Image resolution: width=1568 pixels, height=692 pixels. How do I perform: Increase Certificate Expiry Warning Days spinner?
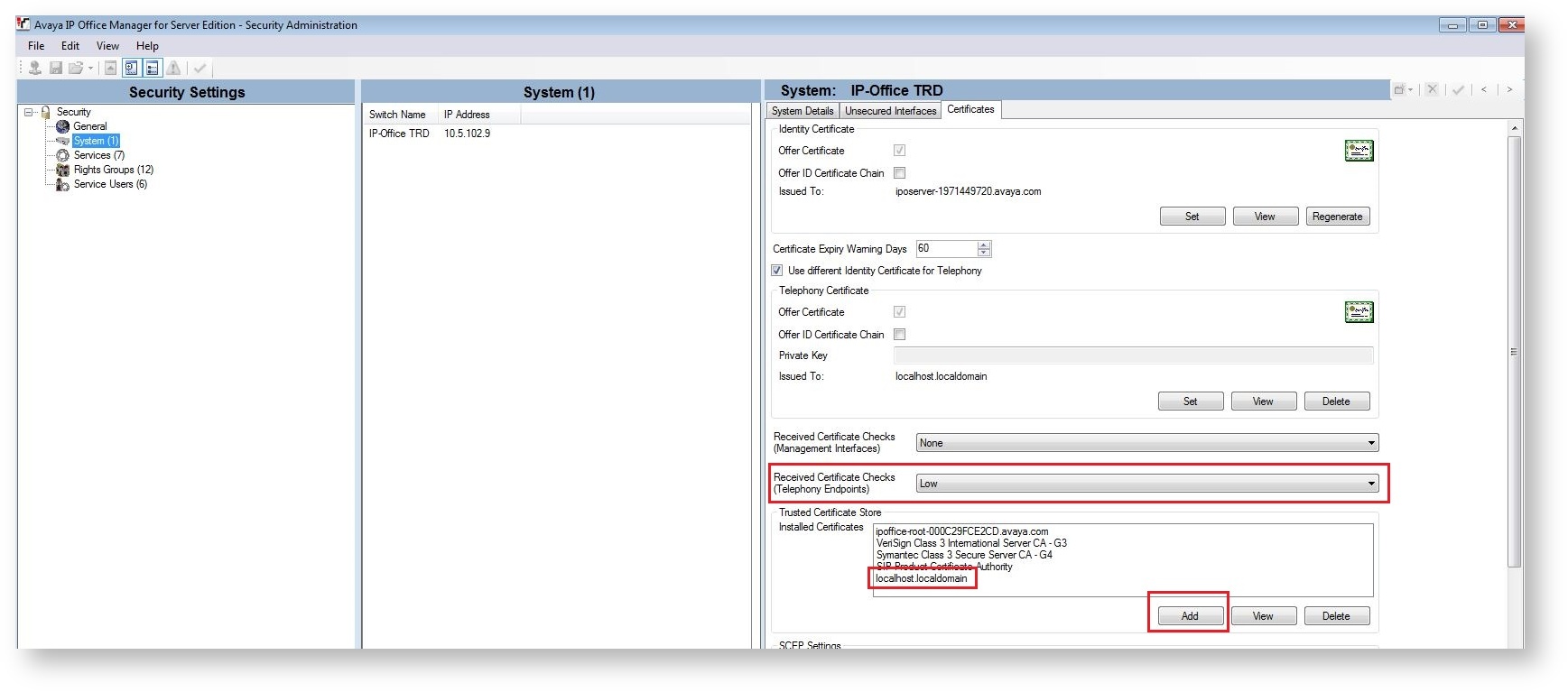coord(984,245)
